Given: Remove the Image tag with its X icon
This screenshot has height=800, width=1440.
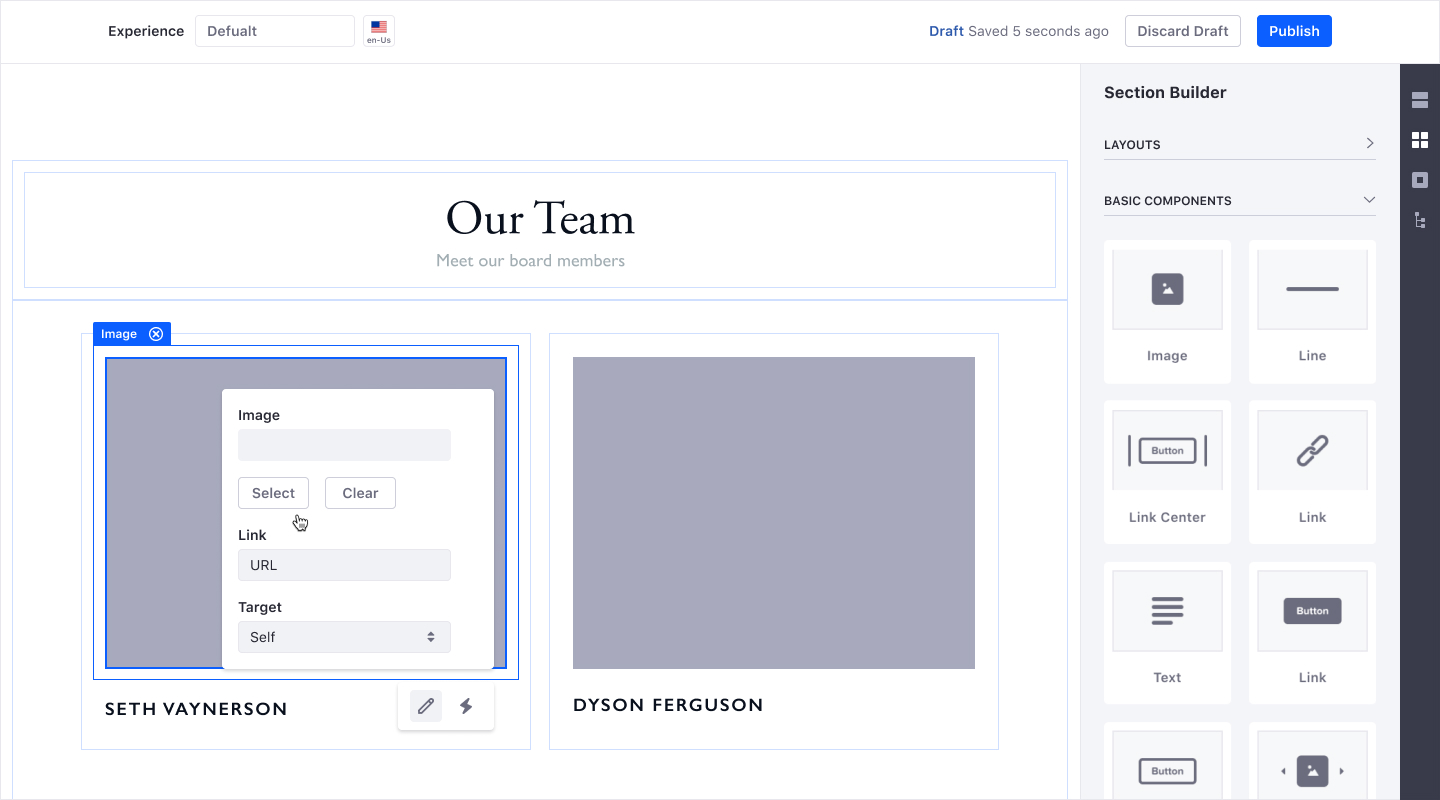Looking at the screenshot, I should pos(156,334).
